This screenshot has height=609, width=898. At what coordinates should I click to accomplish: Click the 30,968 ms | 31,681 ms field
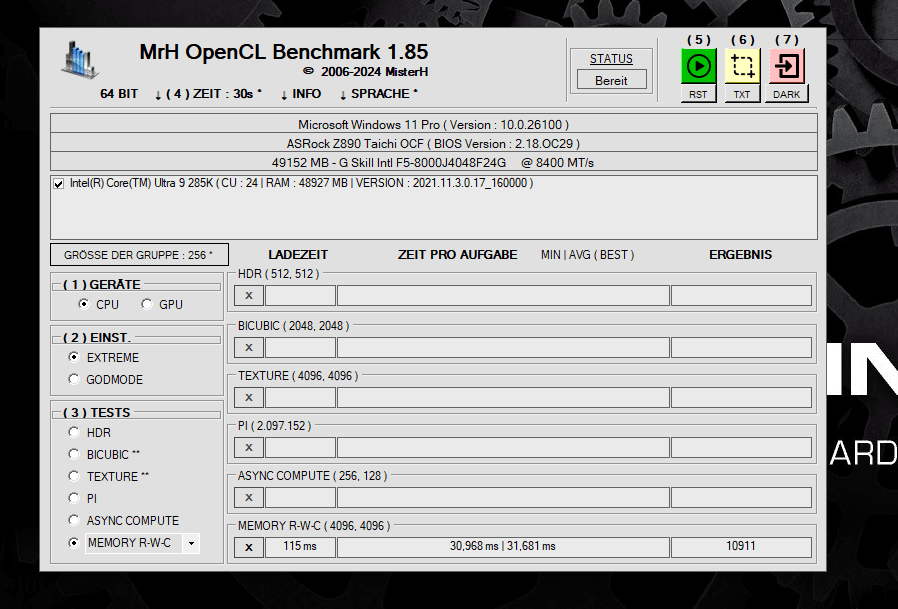click(503, 547)
